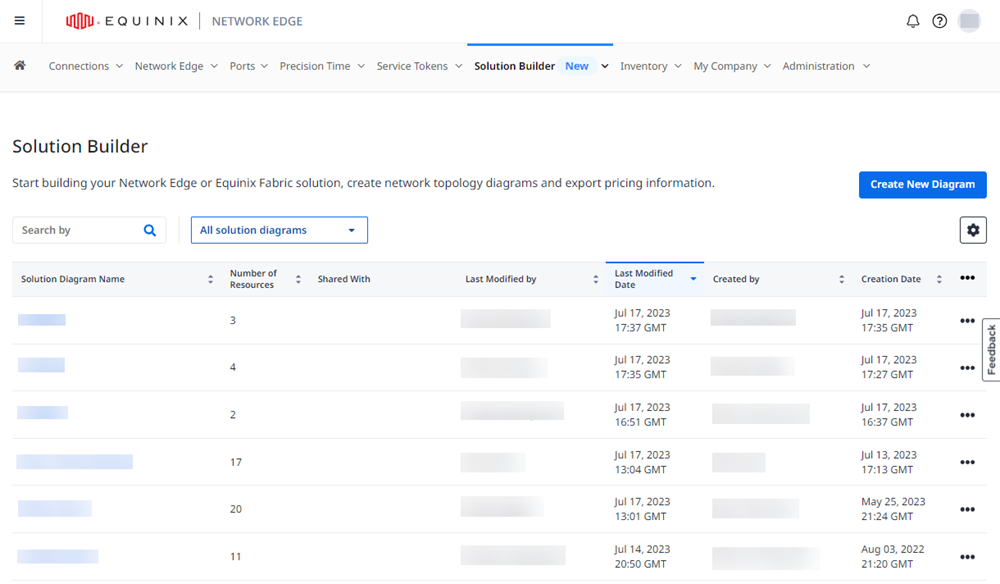Click the search magnifier icon
The width and height of the screenshot is (1000, 584).
(x=150, y=230)
